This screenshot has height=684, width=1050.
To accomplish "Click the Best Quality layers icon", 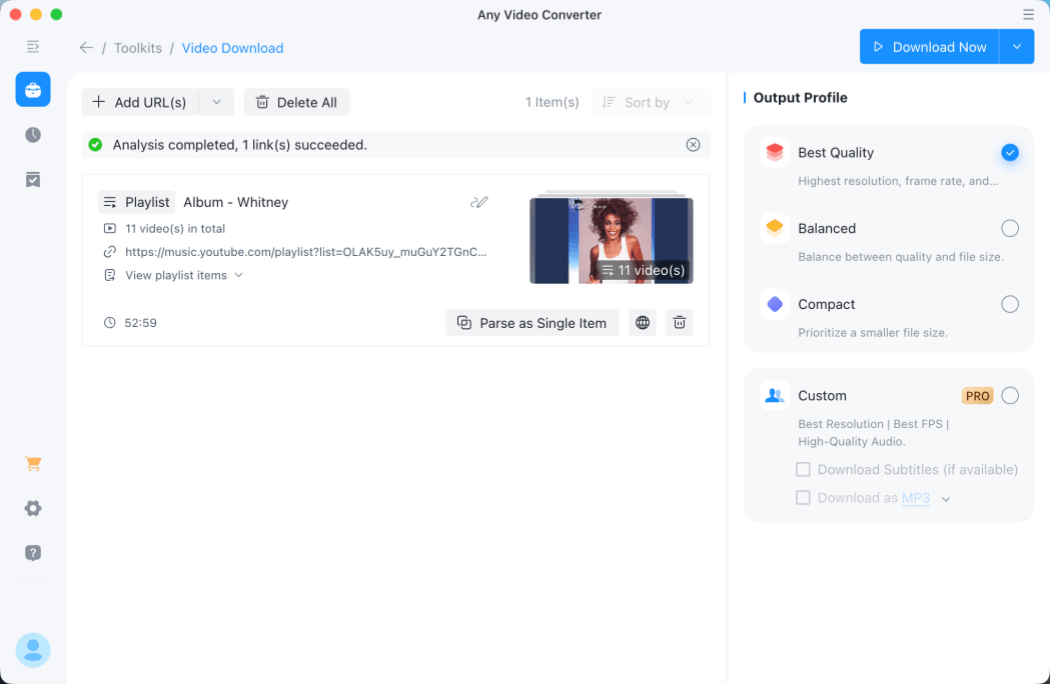I will click(x=775, y=152).
